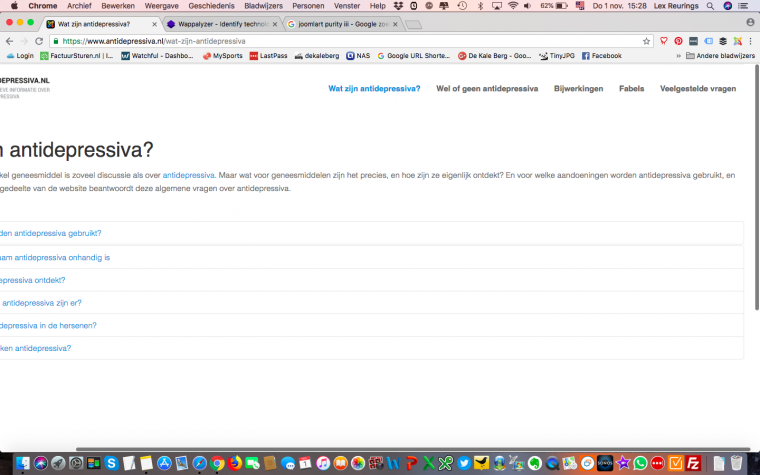The image size is (760, 475).
Task: Open Skype in the Dock
Action: pos(111,463)
